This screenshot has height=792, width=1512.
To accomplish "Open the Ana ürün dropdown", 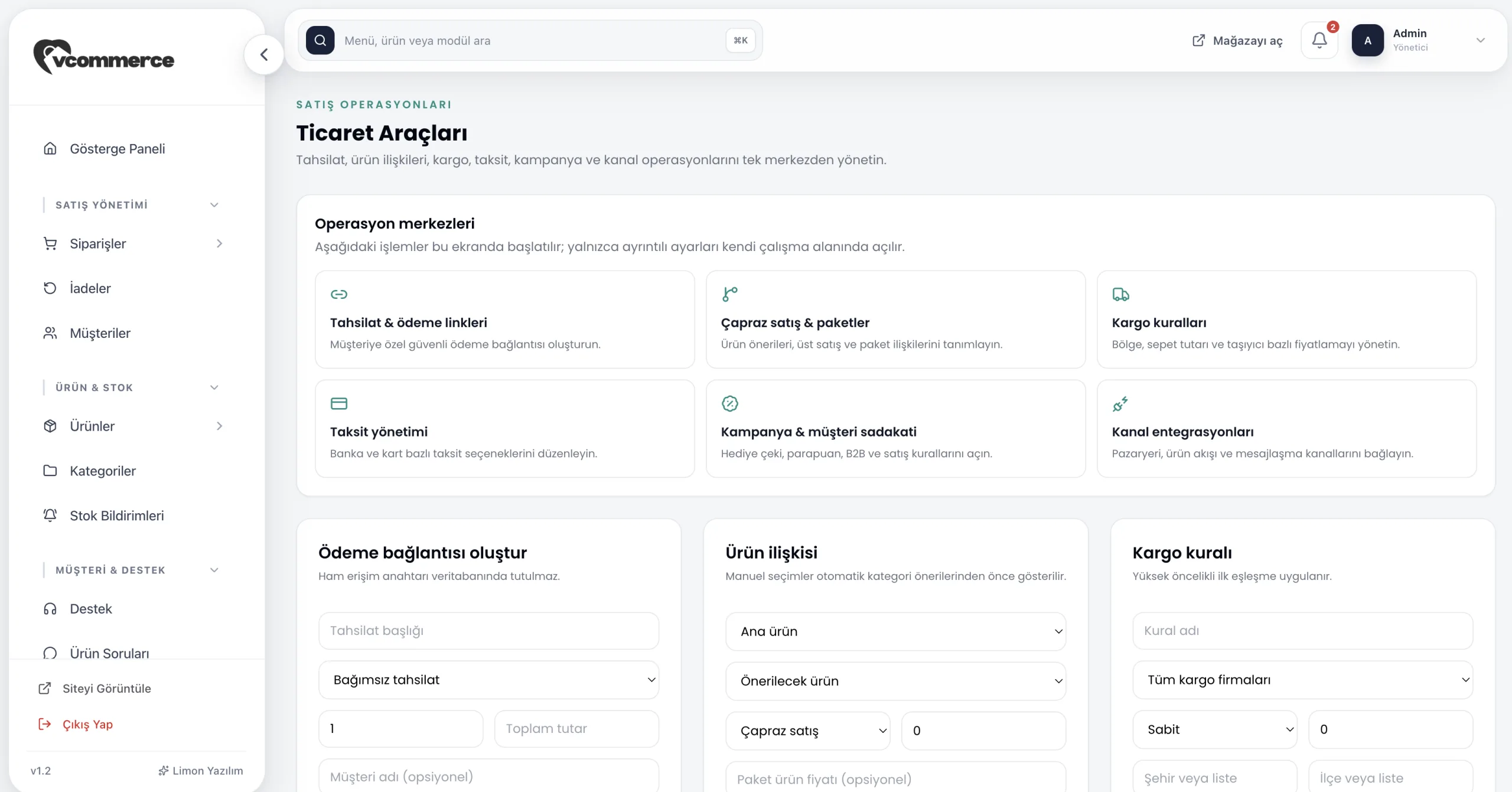I will tap(895, 631).
